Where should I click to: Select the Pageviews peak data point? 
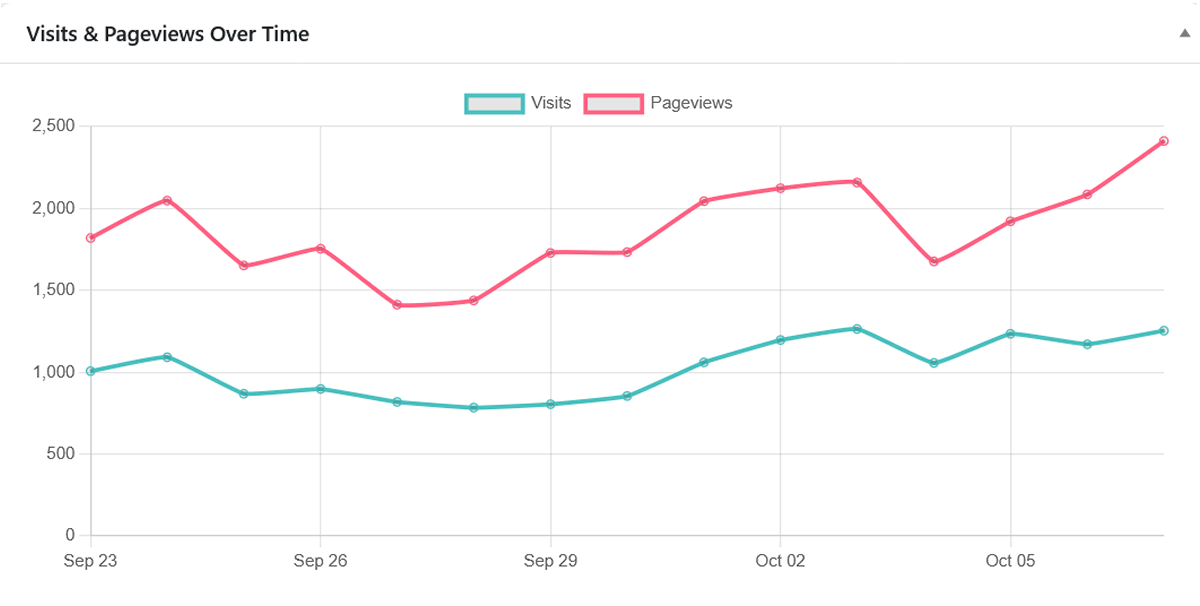click(x=1162, y=141)
